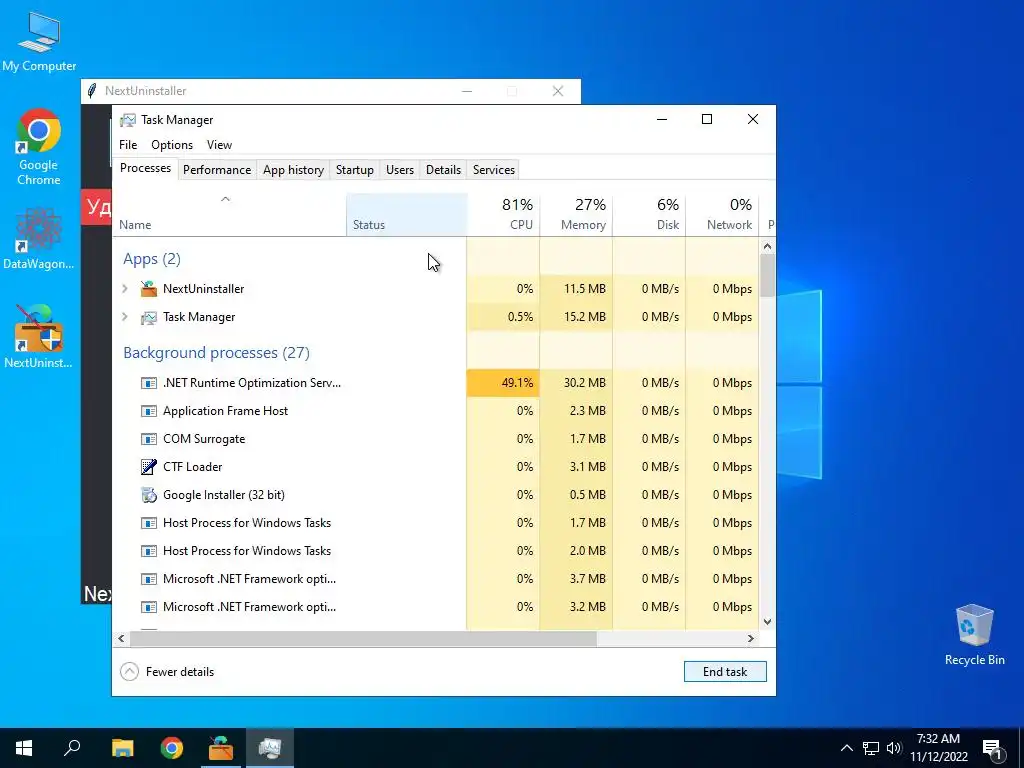The height and width of the screenshot is (768, 1024).
Task: Open the DataWagon desktop shortcut
Action: pos(39,238)
